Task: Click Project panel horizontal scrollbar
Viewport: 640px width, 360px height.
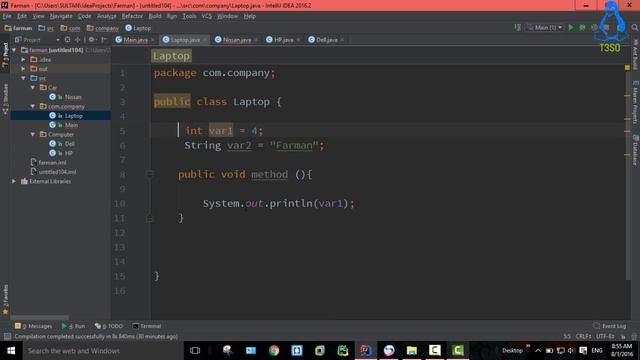Action: coord(40,317)
